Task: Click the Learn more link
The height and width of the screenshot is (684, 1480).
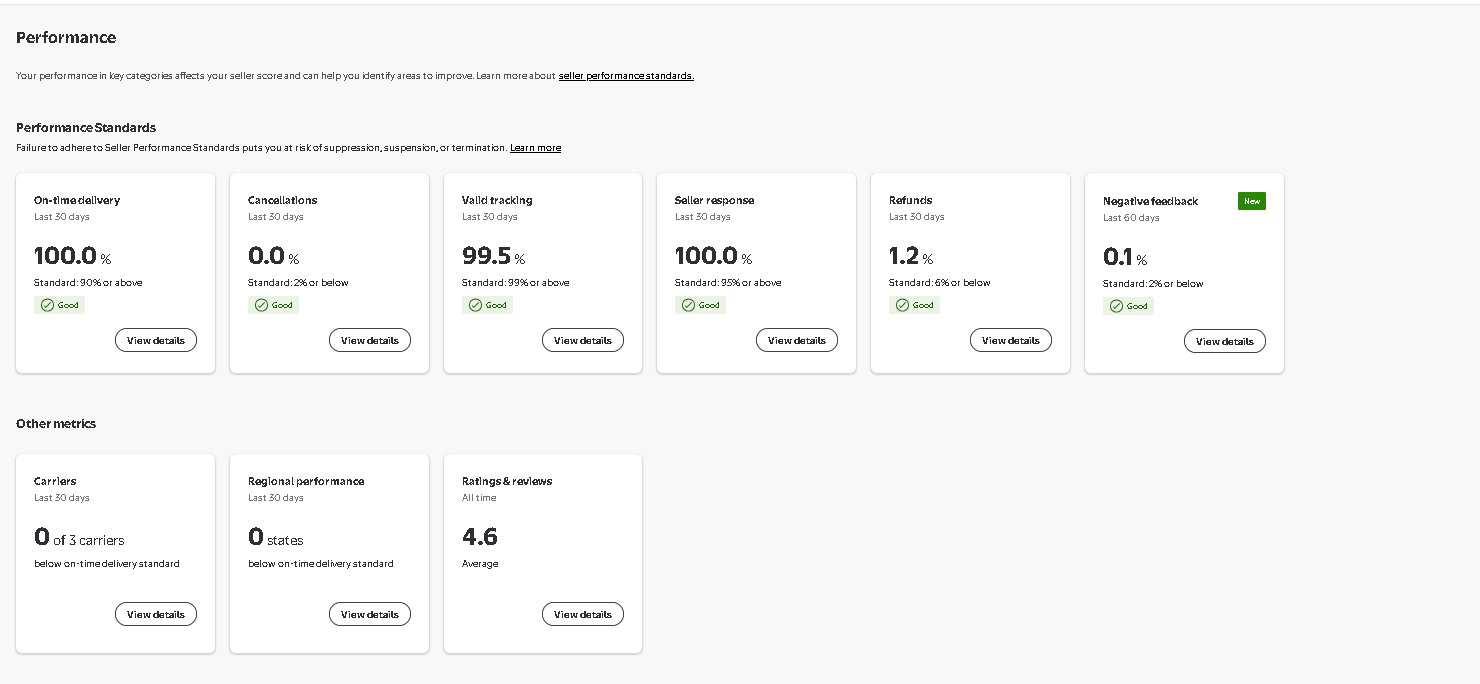Action: 535,148
